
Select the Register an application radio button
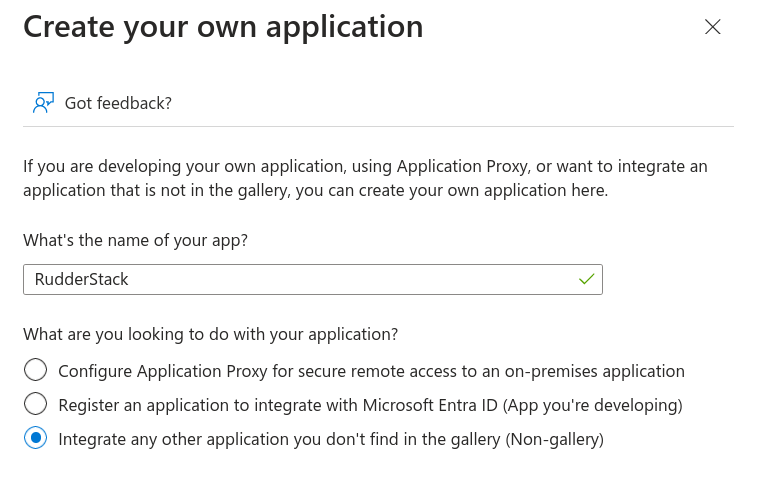pos(35,404)
